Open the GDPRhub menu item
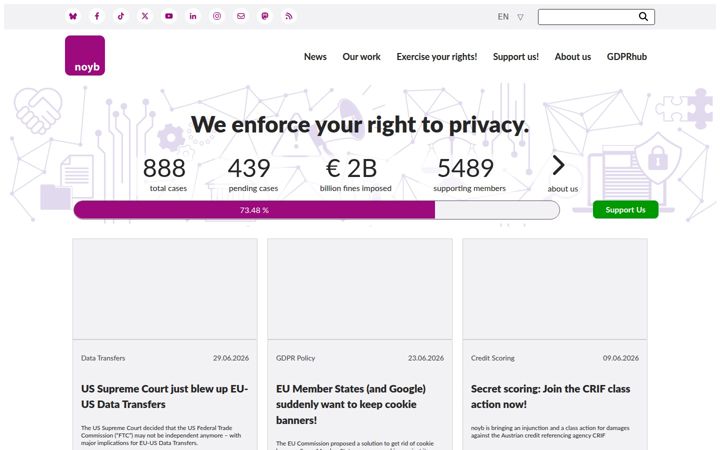Viewport: 720px width, 450px height. pyautogui.click(x=627, y=56)
